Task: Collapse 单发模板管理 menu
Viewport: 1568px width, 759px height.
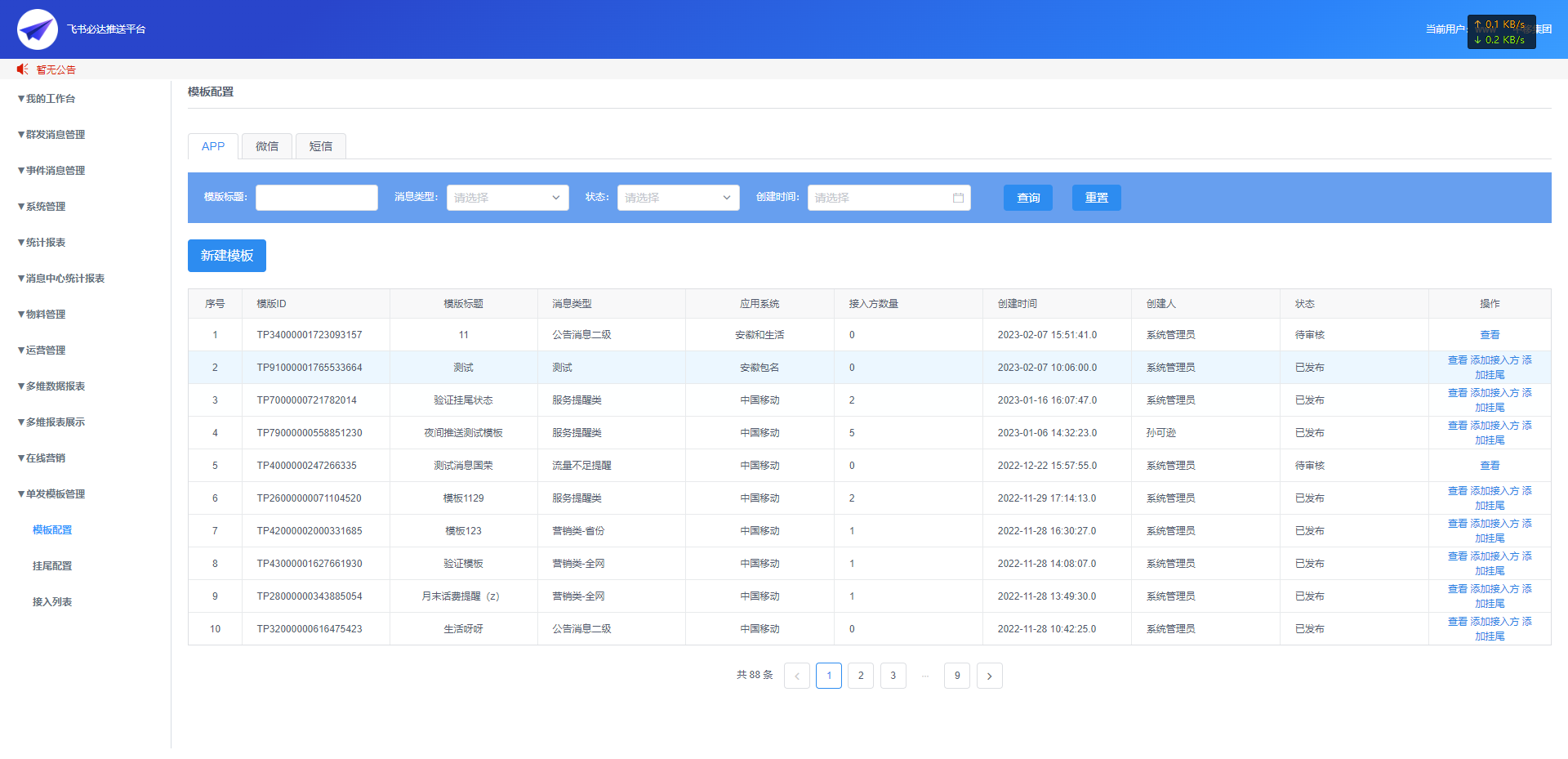Action: point(51,494)
